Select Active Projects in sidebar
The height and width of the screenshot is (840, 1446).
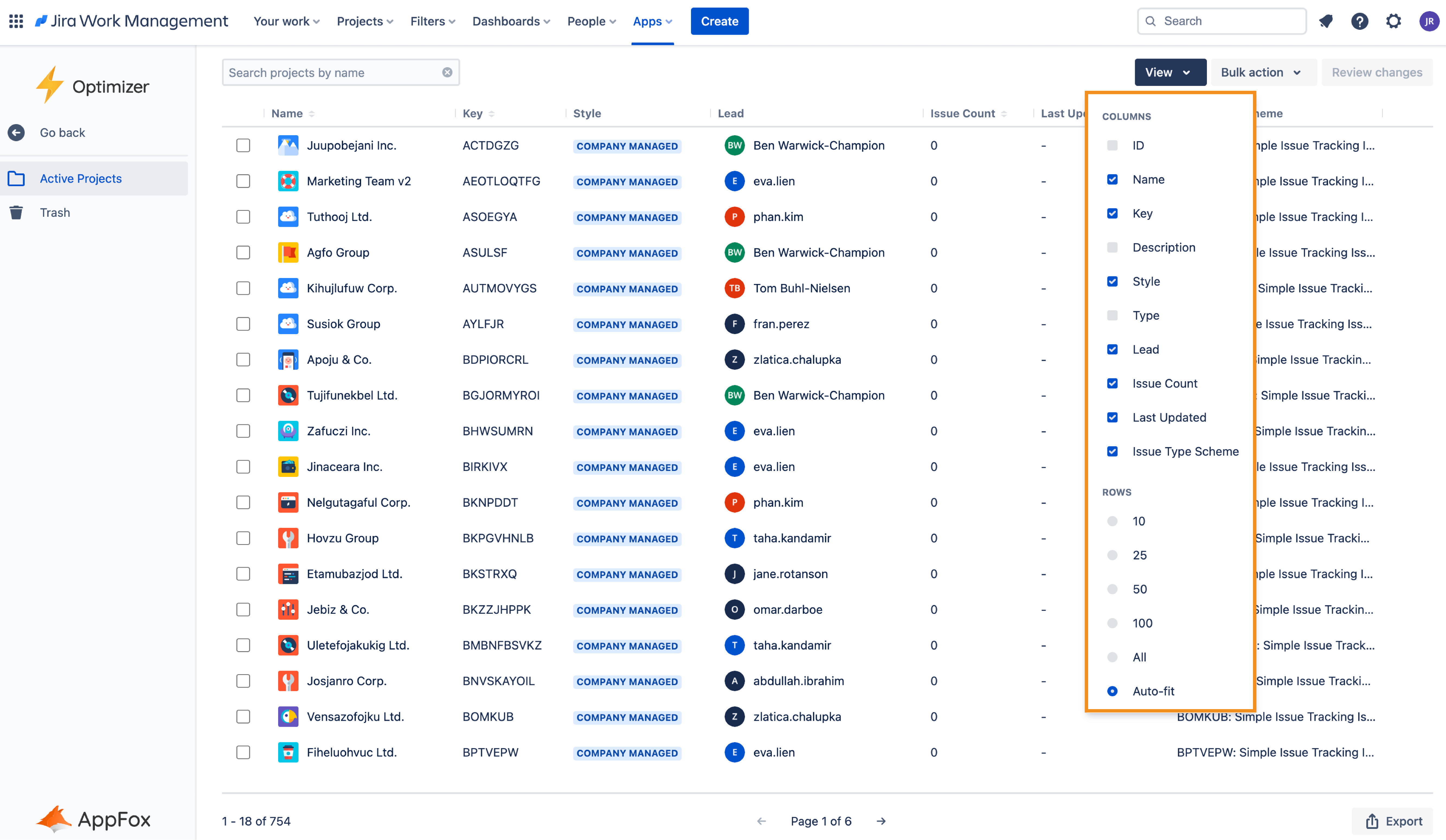(x=80, y=178)
